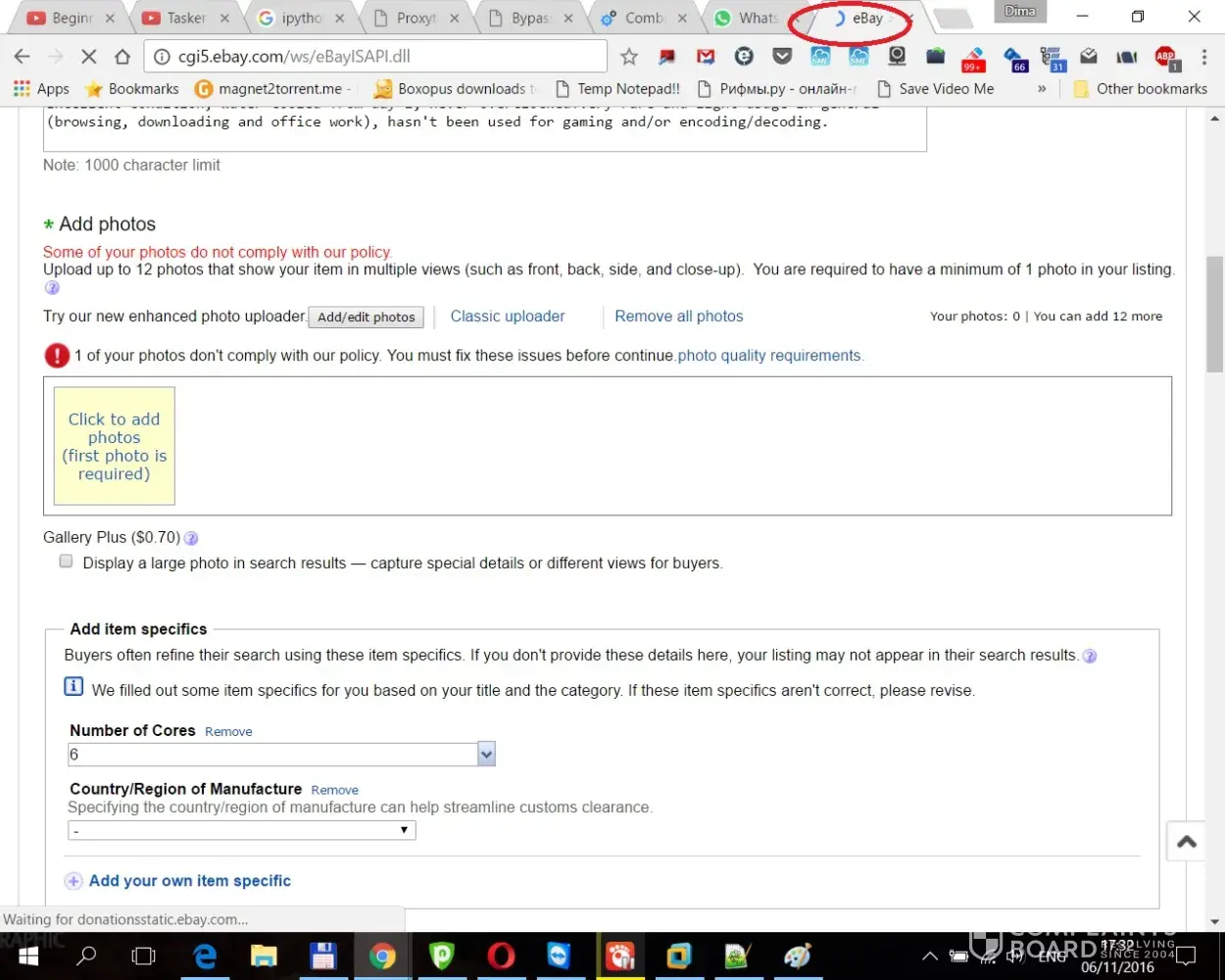Click help icon beside Gallery Plus
The height and width of the screenshot is (980, 1225).
coord(192,538)
